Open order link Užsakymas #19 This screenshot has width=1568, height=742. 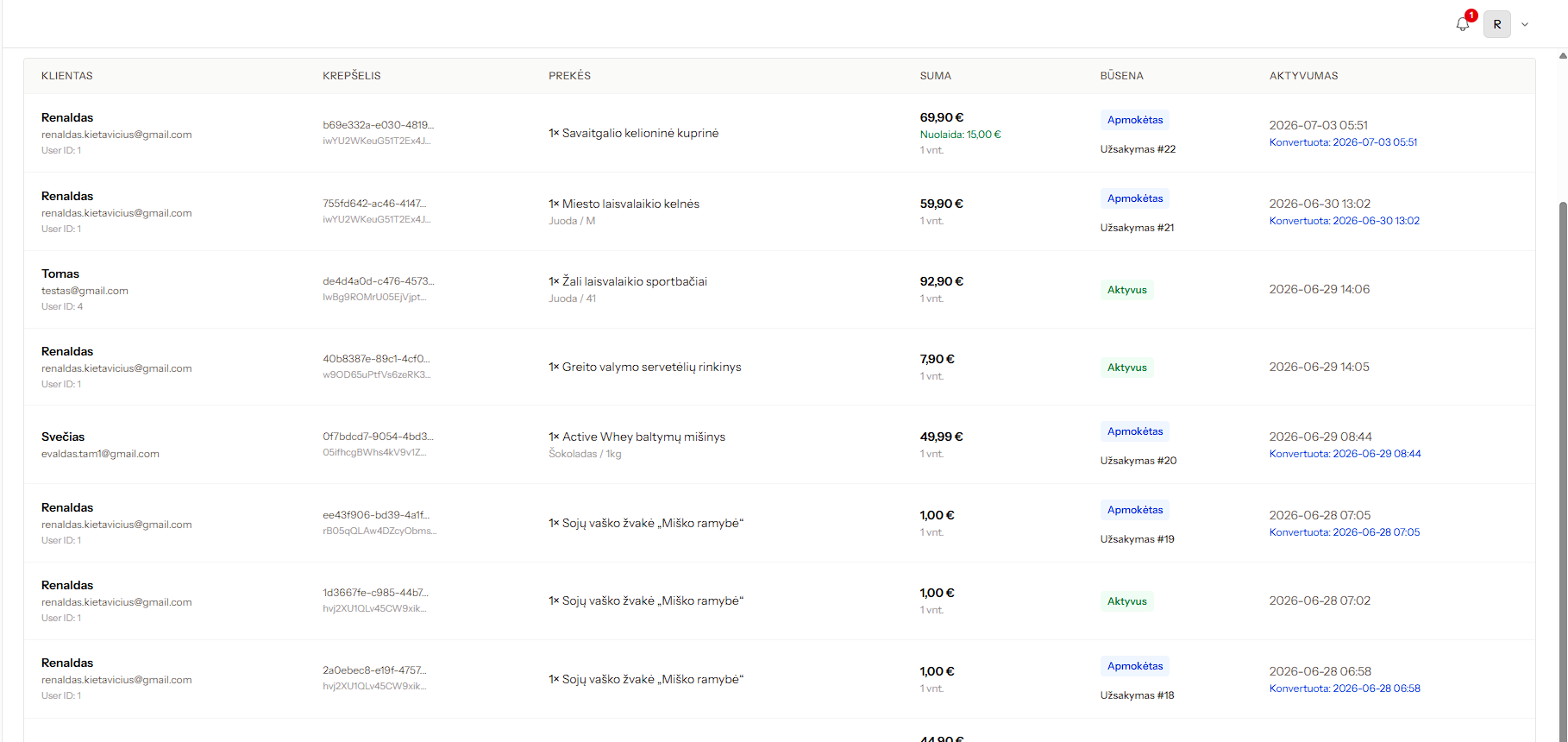point(1137,539)
